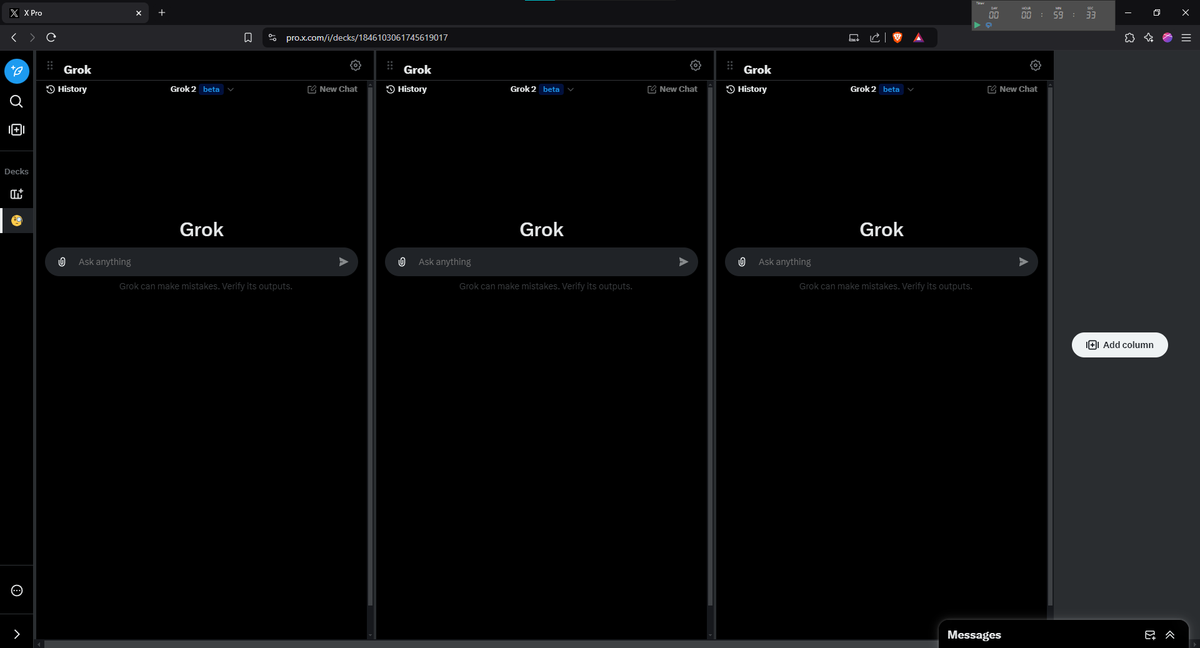Open Brave Shields lion icon

tap(897, 37)
